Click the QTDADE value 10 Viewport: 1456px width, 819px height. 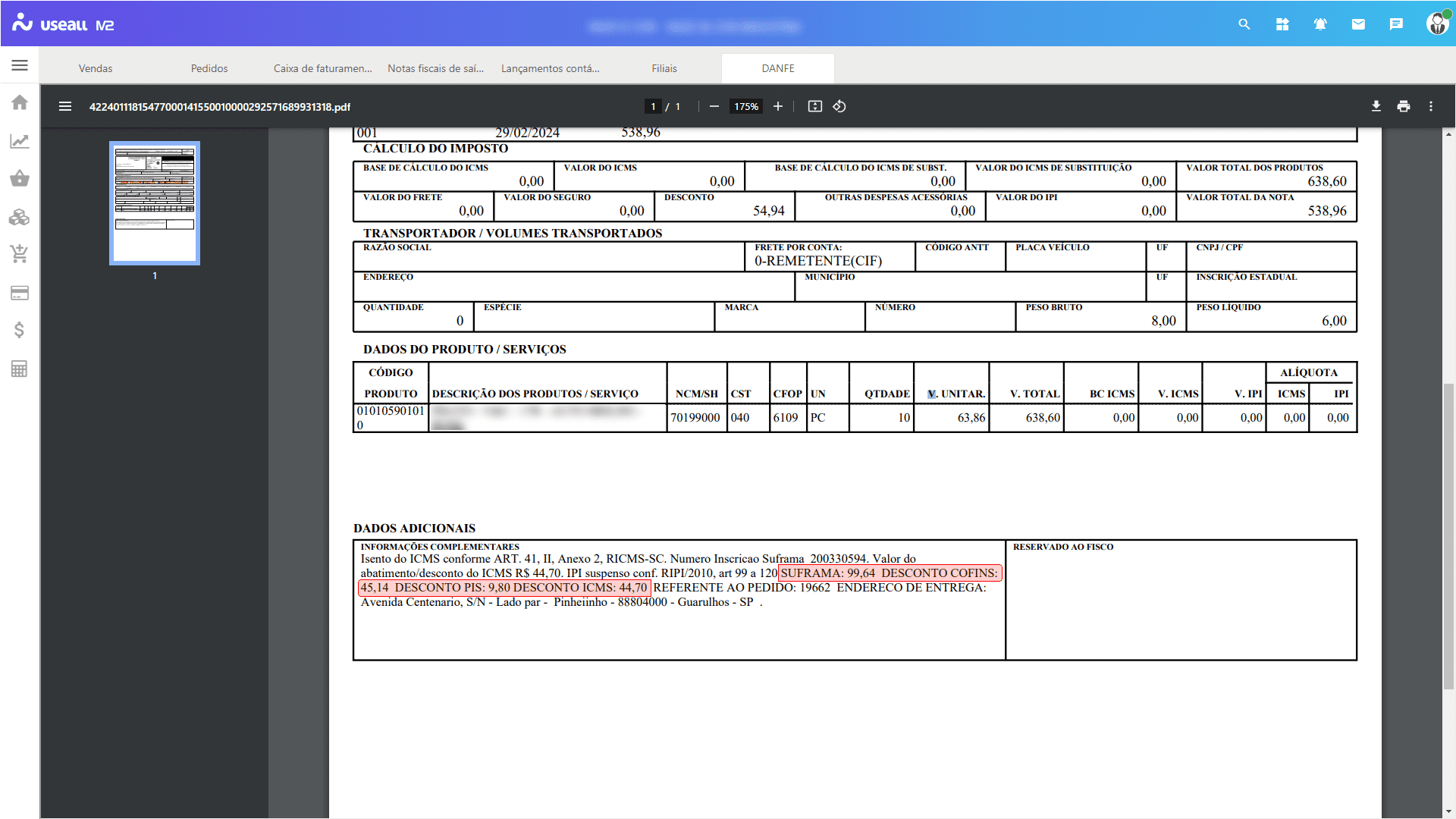coord(904,418)
